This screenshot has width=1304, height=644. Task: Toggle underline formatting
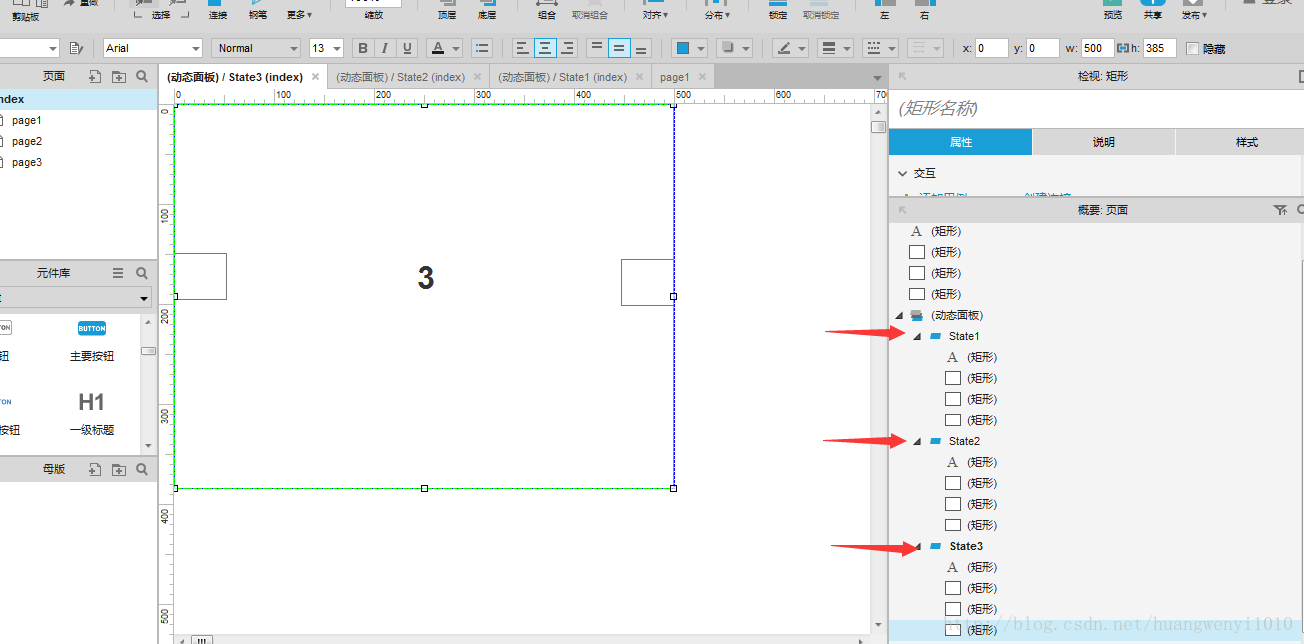tap(407, 48)
